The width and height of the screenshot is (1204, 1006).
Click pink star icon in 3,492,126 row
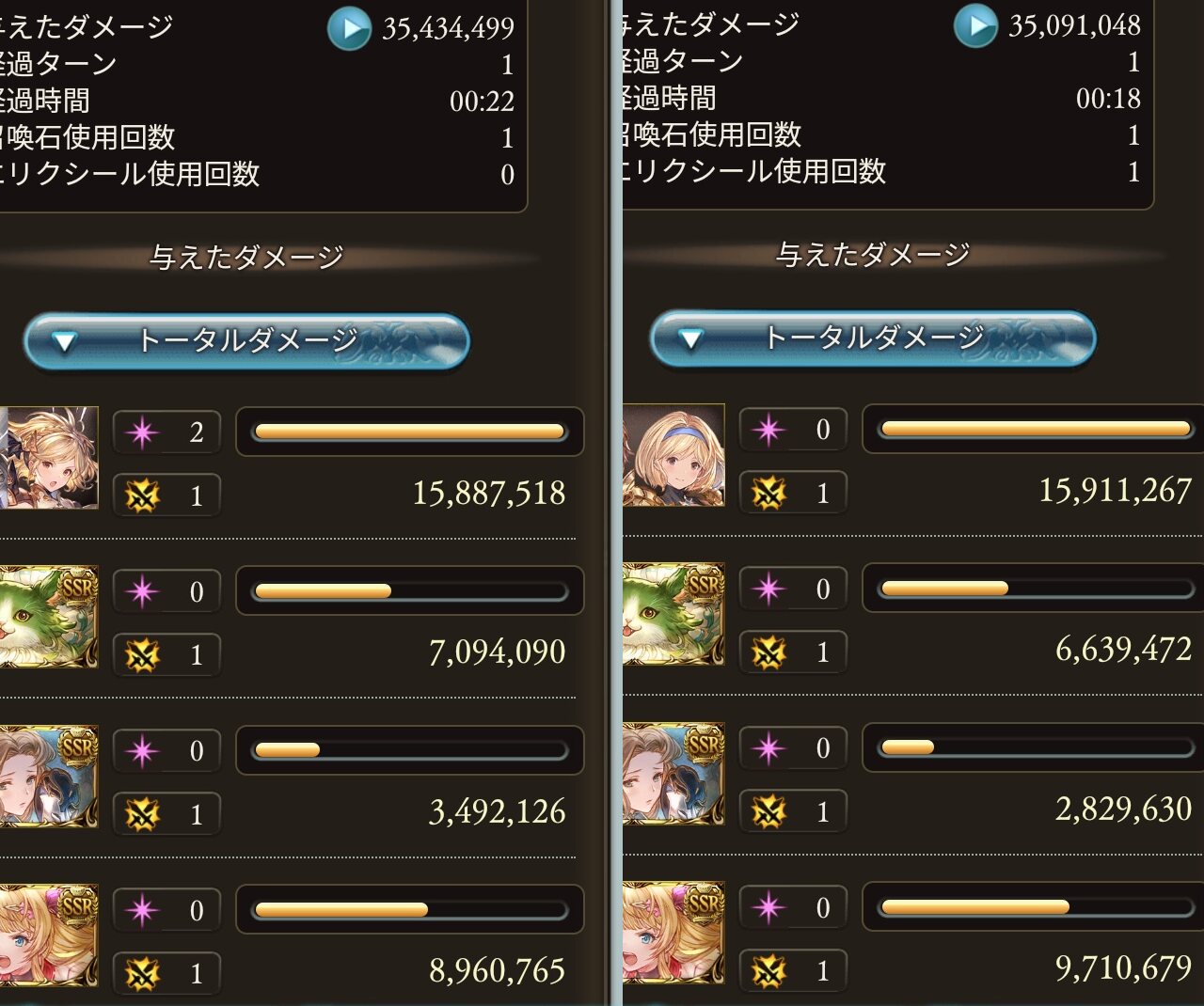click(x=143, y=751)
